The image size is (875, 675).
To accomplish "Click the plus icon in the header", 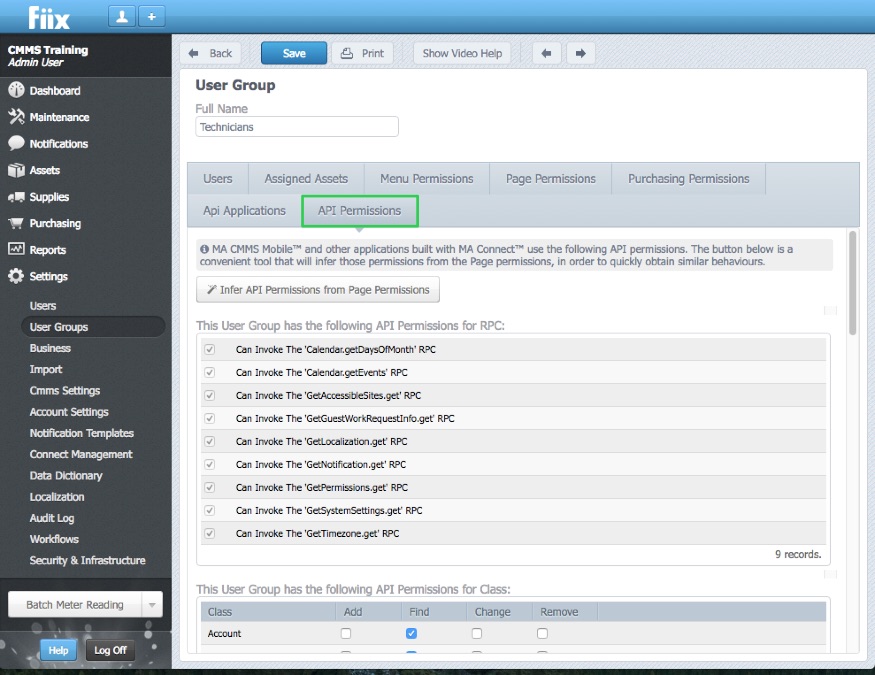I will pyautogui.click(x=151, y=17).
